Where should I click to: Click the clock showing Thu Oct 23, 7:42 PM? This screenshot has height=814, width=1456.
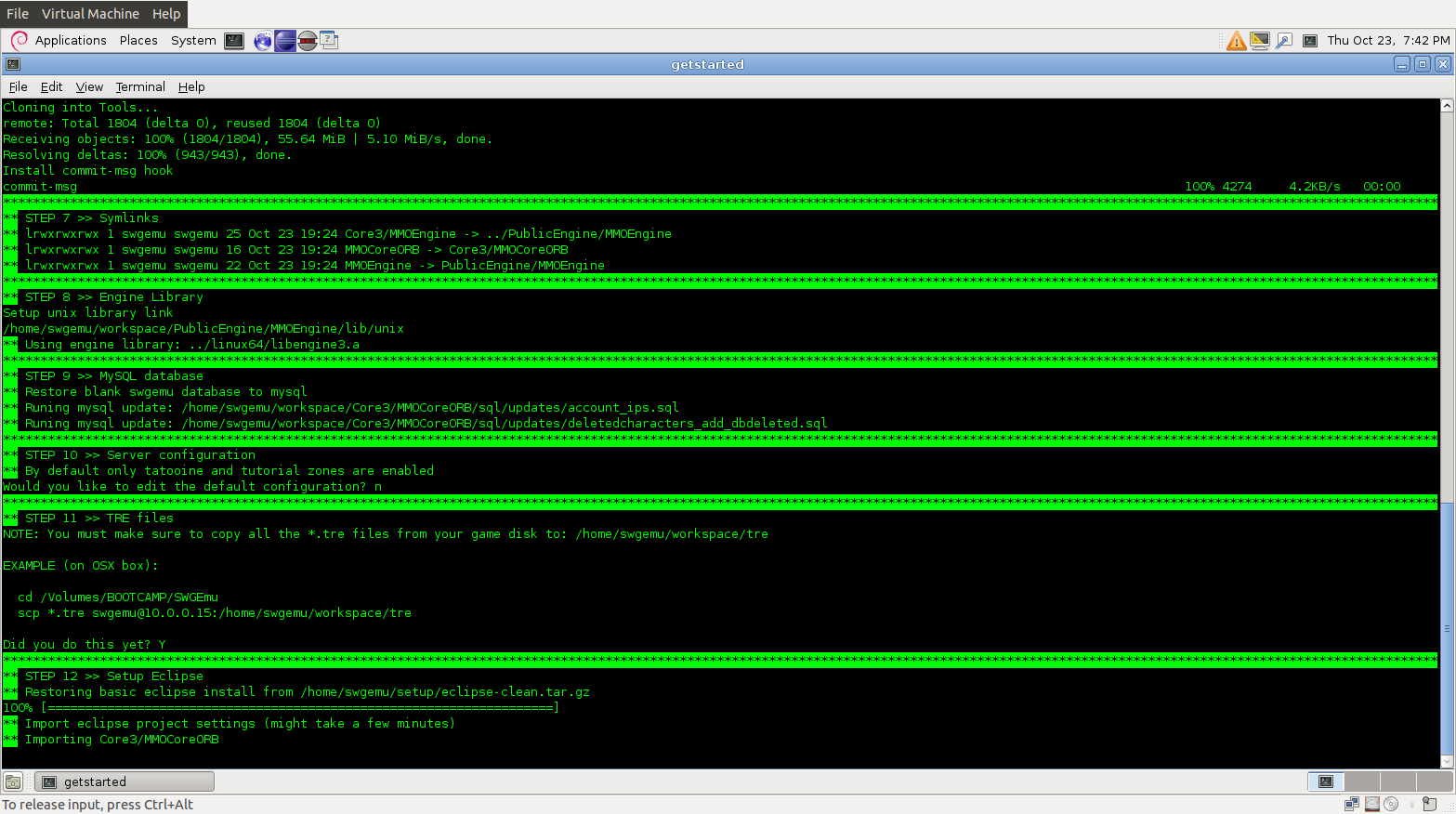click(1388, 41)
